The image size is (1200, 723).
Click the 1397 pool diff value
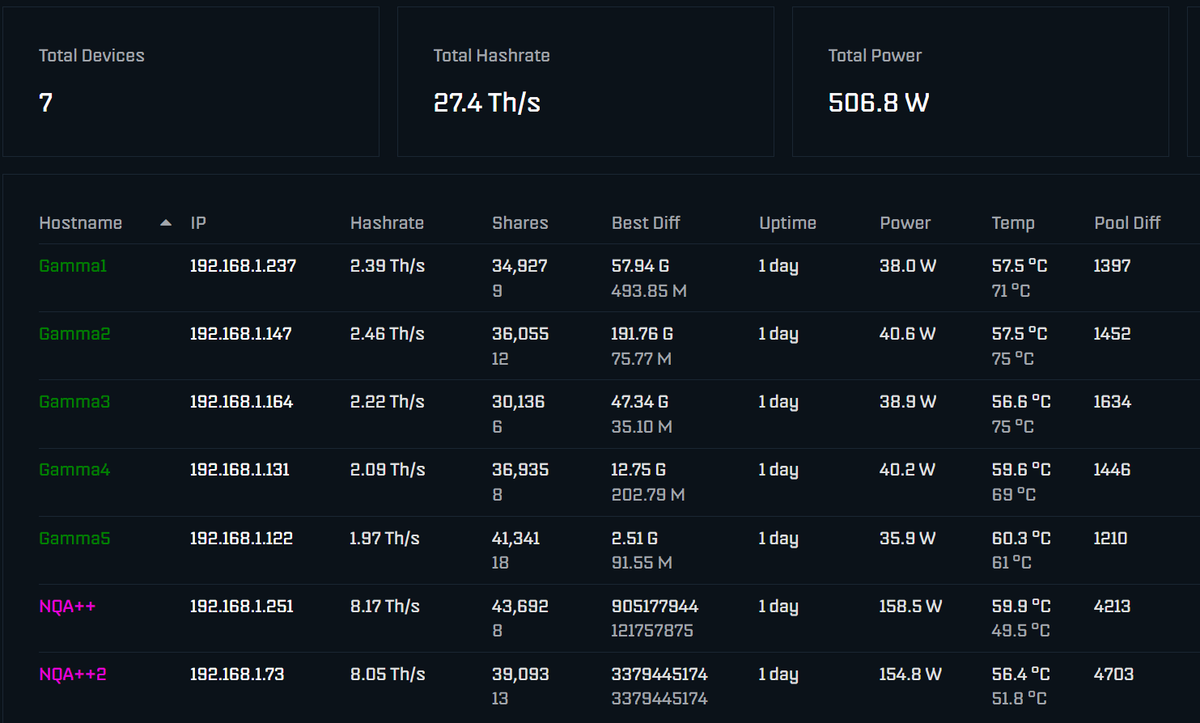(1112, 266)
